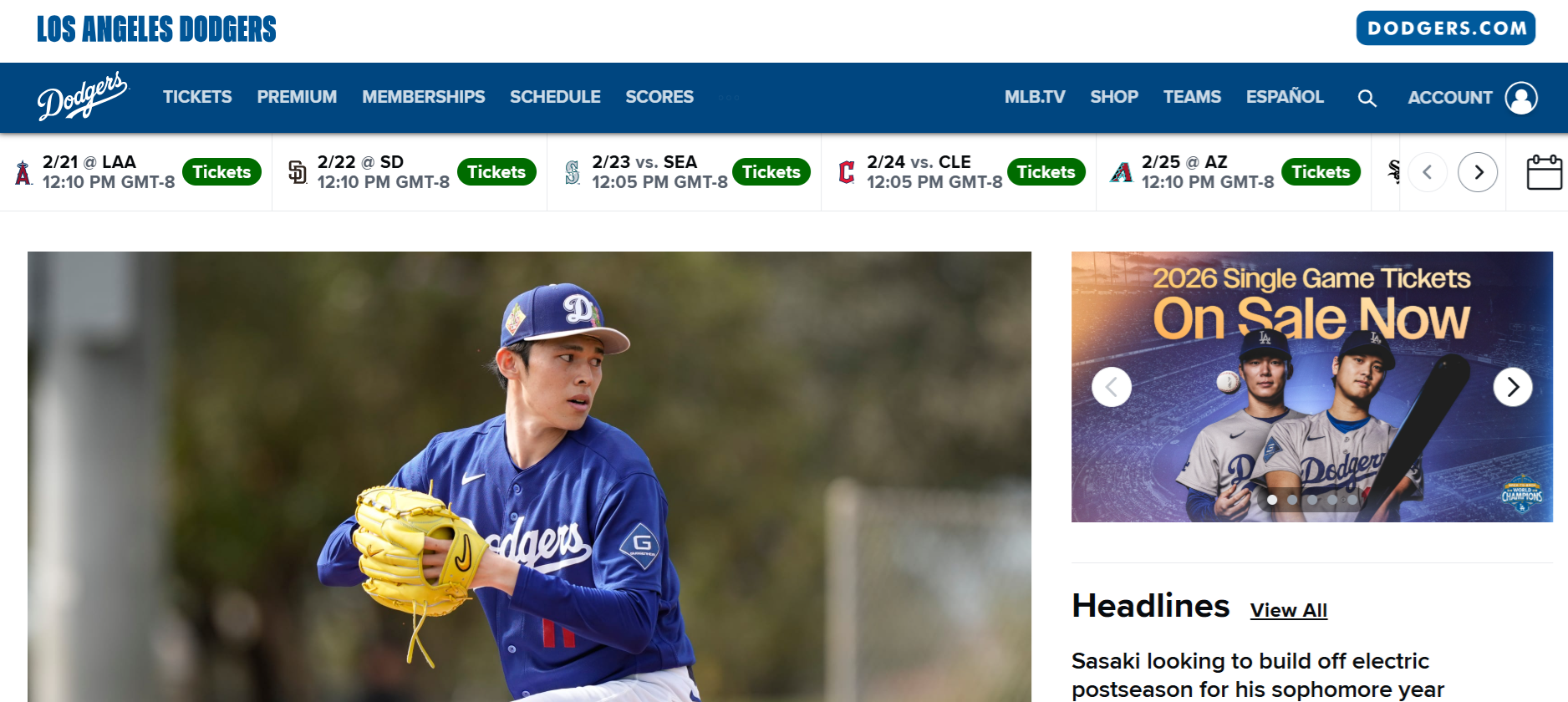This screenshot has height=702, width=1568.
Task: Click the Diamondbacks logo for 2/25 game
Action: pyautogui.click(x=1122, y=172)
